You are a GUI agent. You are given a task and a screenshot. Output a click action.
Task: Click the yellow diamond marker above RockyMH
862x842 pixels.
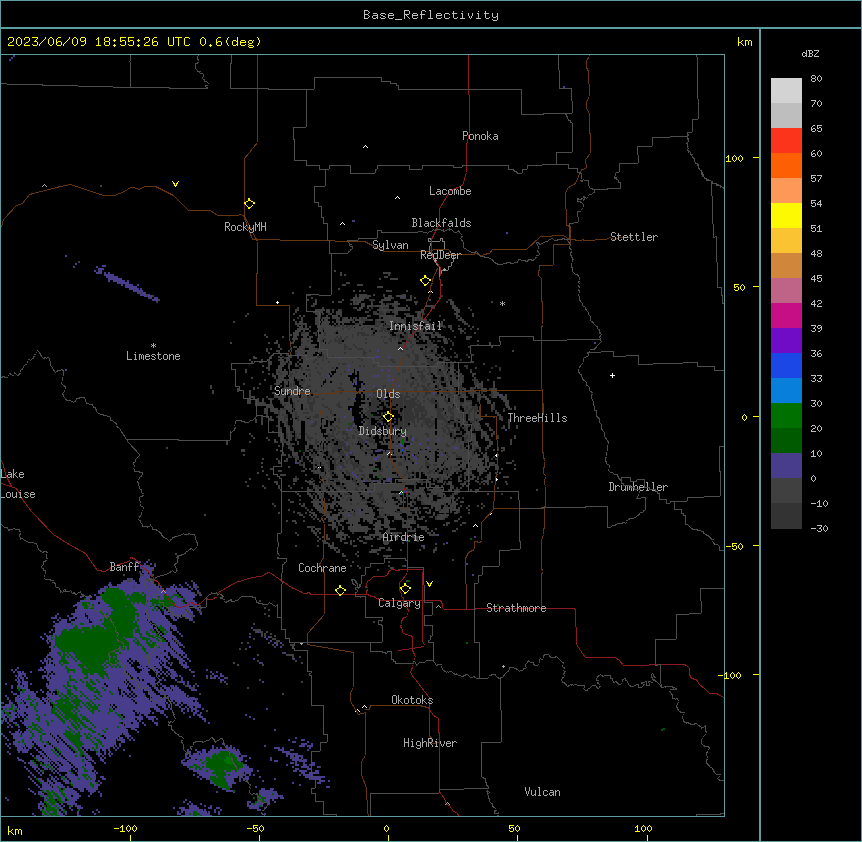click(249, 204)
